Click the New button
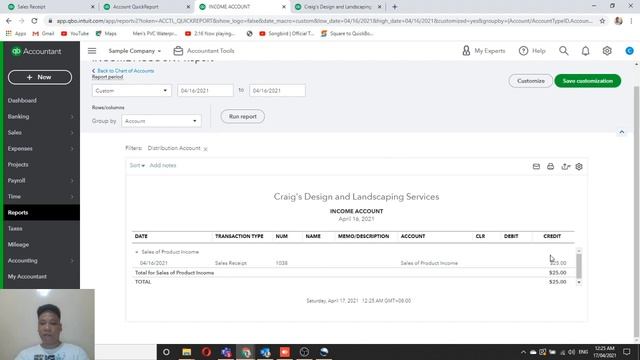 click(x=40, y=77)
